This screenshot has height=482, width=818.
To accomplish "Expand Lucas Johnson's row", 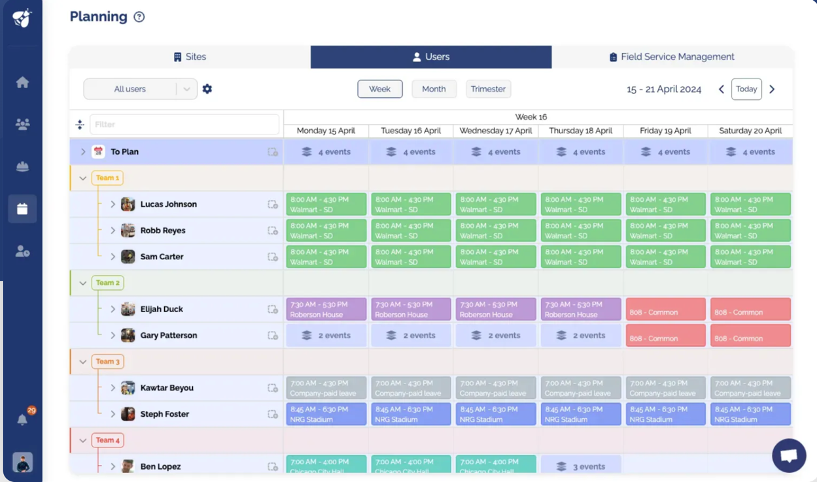I will [113, 204].
